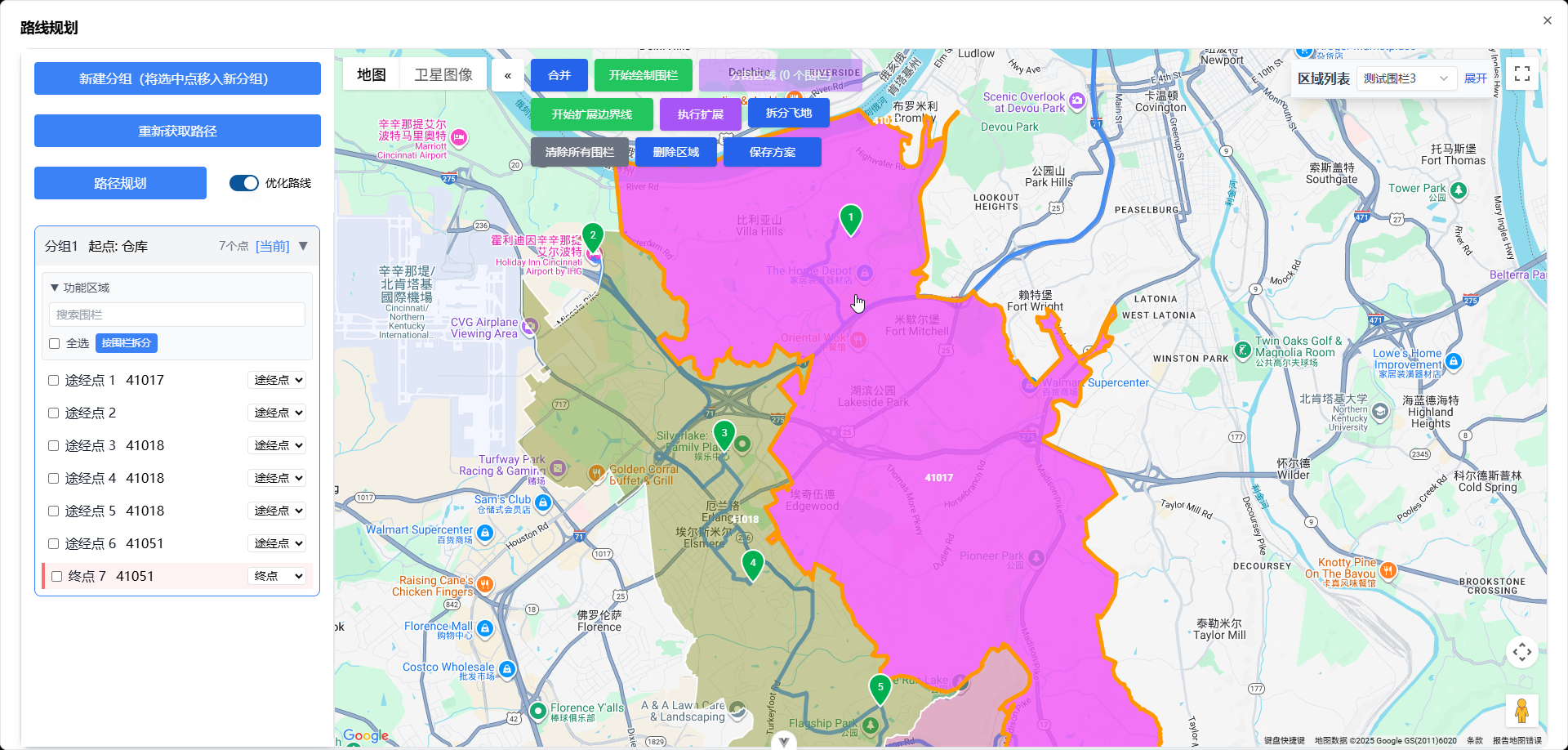The width and height of the screenshot is (1568, 750).
Task: Close the 路线规划 dialog
Action: point(1547,21)
